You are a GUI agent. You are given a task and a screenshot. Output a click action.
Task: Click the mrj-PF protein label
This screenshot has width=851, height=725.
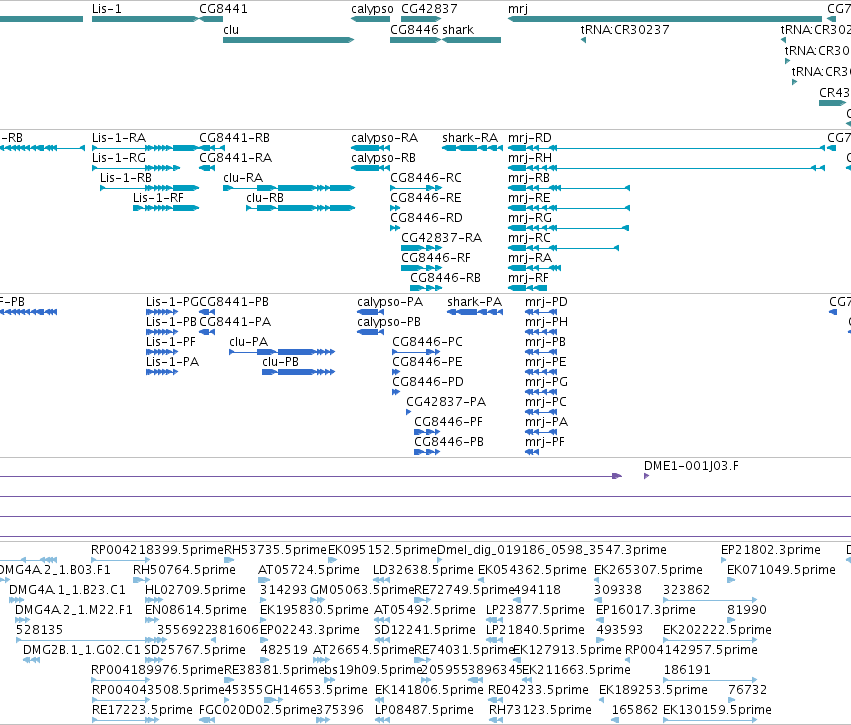(x=545, y=442)
